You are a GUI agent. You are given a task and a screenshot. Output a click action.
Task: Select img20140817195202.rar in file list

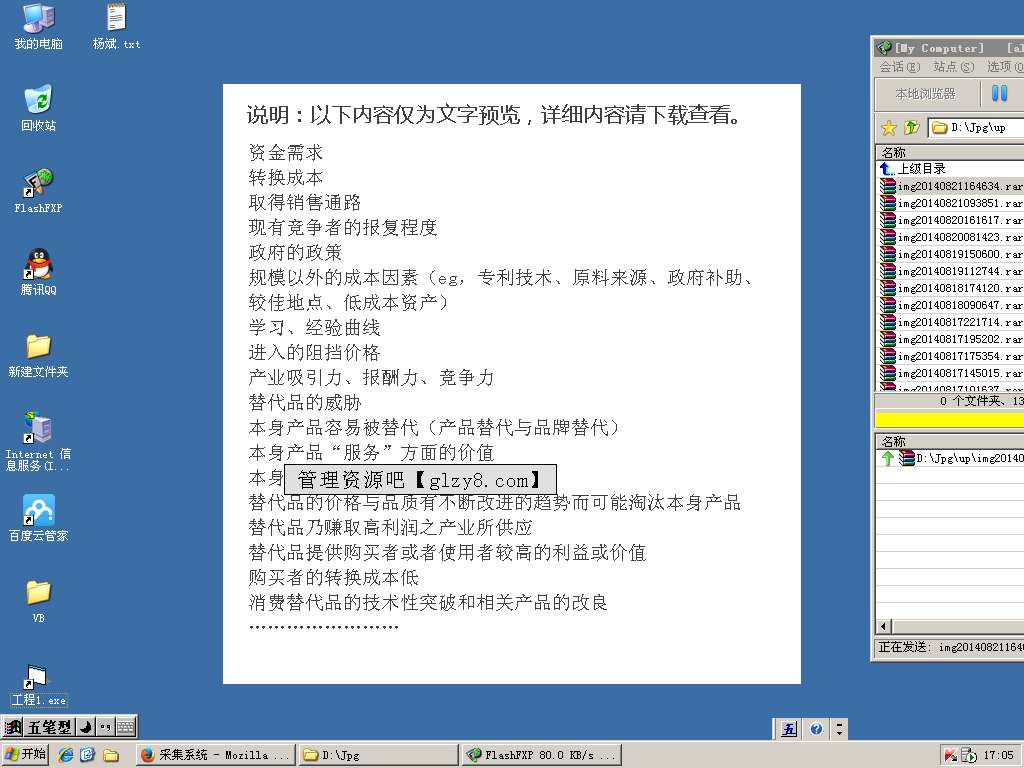[x=950, y=339]
